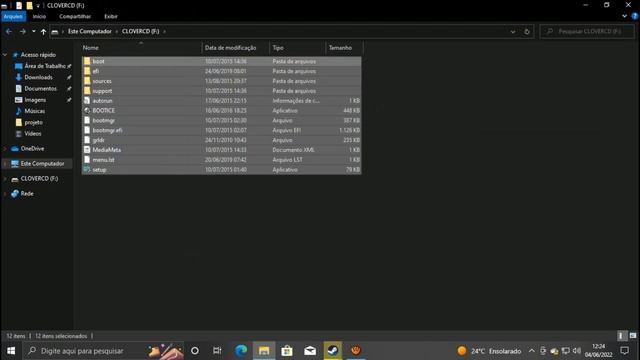Collapse the Acesso rápido tree node

click(x=5, y=55)
